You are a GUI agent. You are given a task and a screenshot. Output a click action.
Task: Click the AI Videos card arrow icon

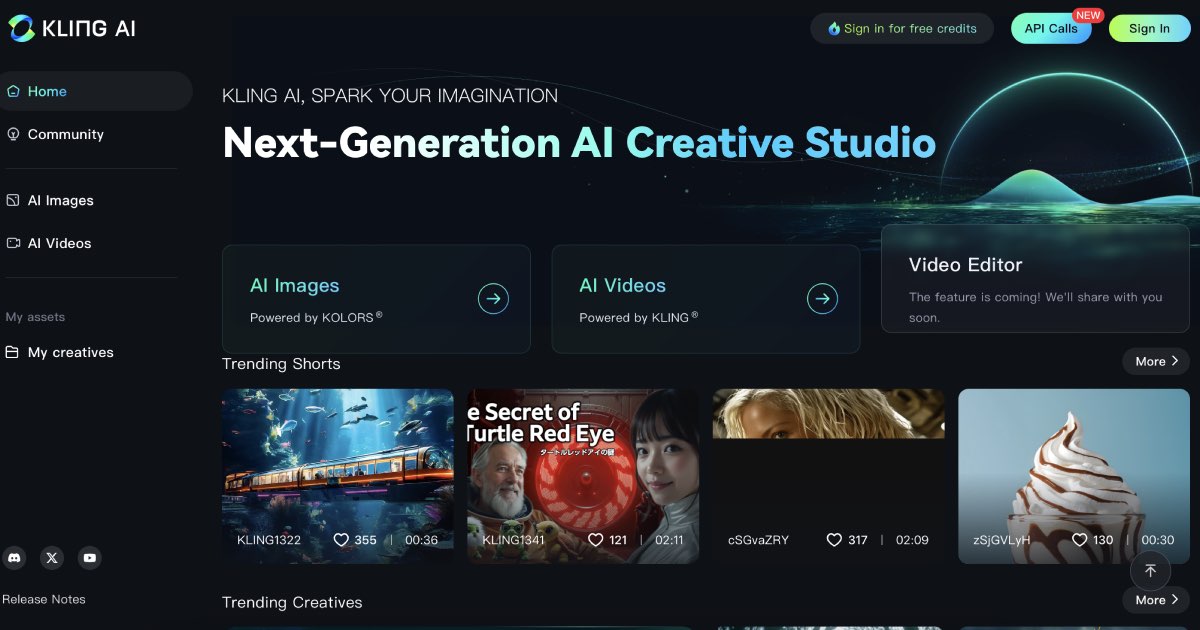[822, 298]
